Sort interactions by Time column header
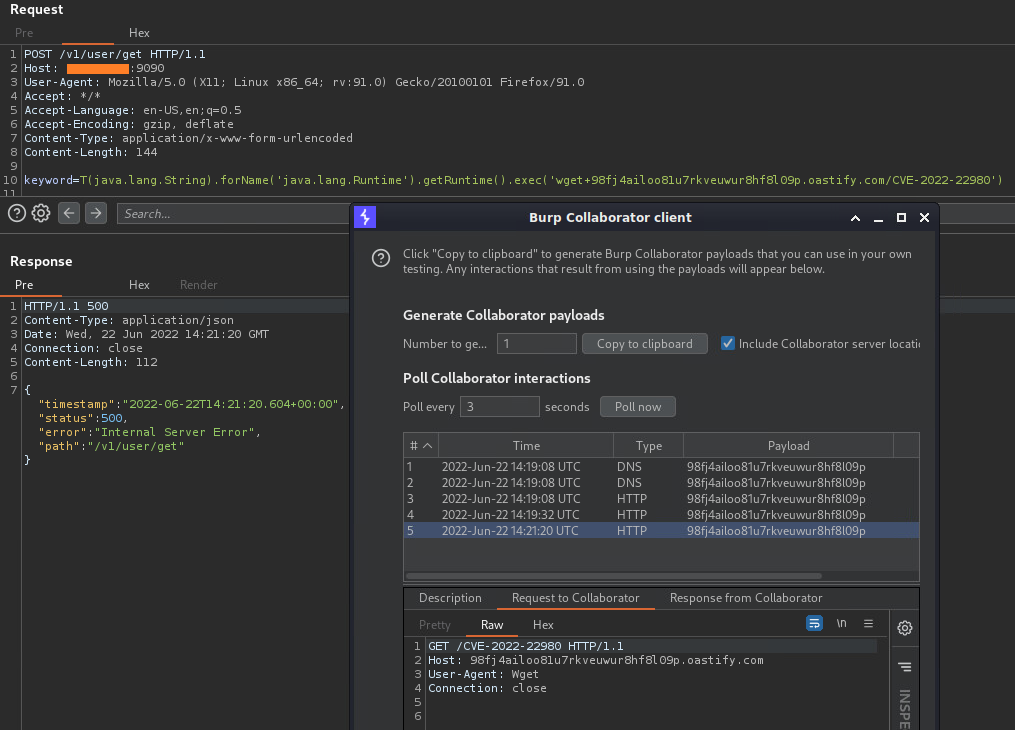Screen dimensions: 1015x730 coord(526,445)
